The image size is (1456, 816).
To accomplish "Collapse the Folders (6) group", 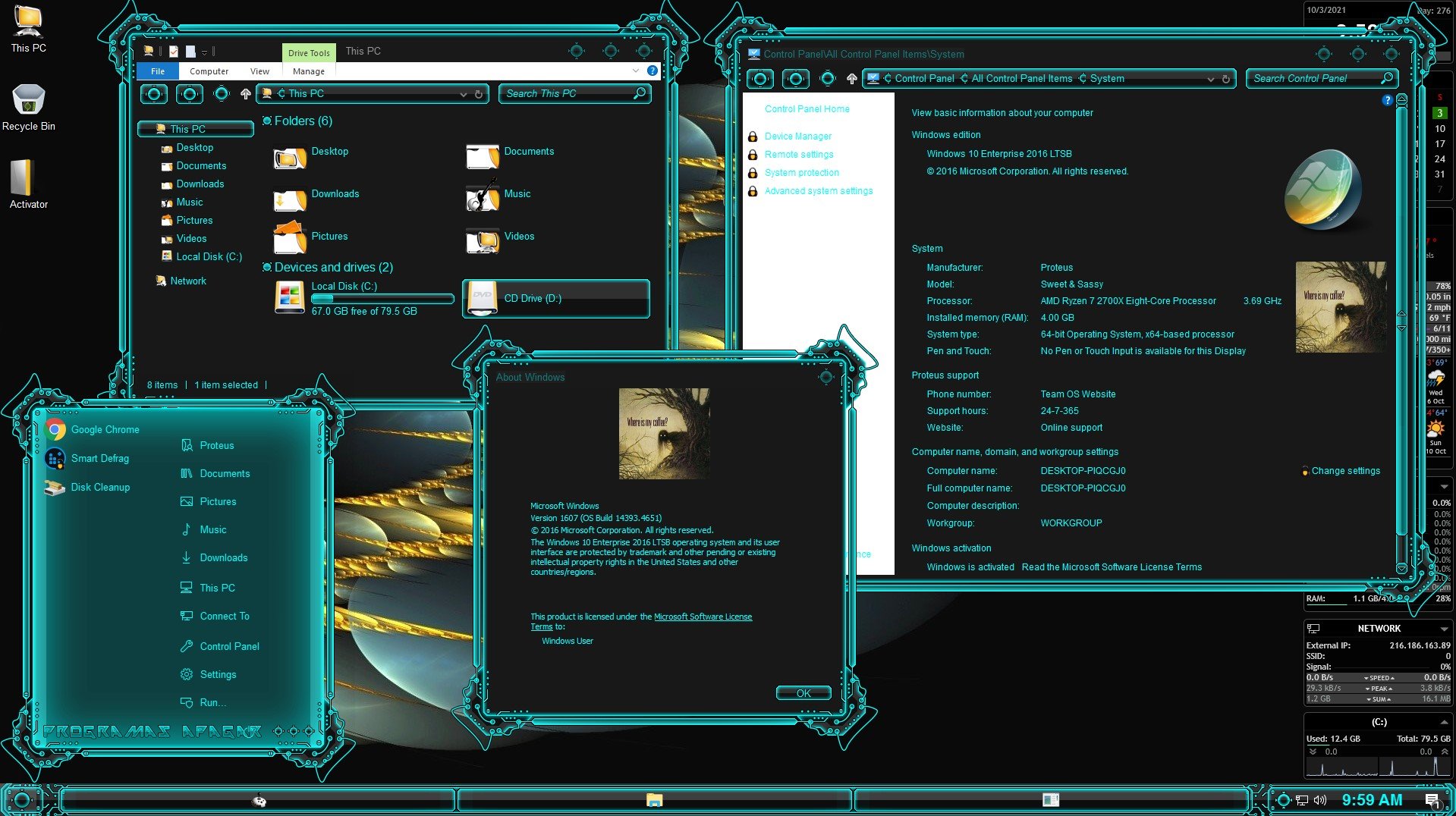I will [x=267, y=121].
